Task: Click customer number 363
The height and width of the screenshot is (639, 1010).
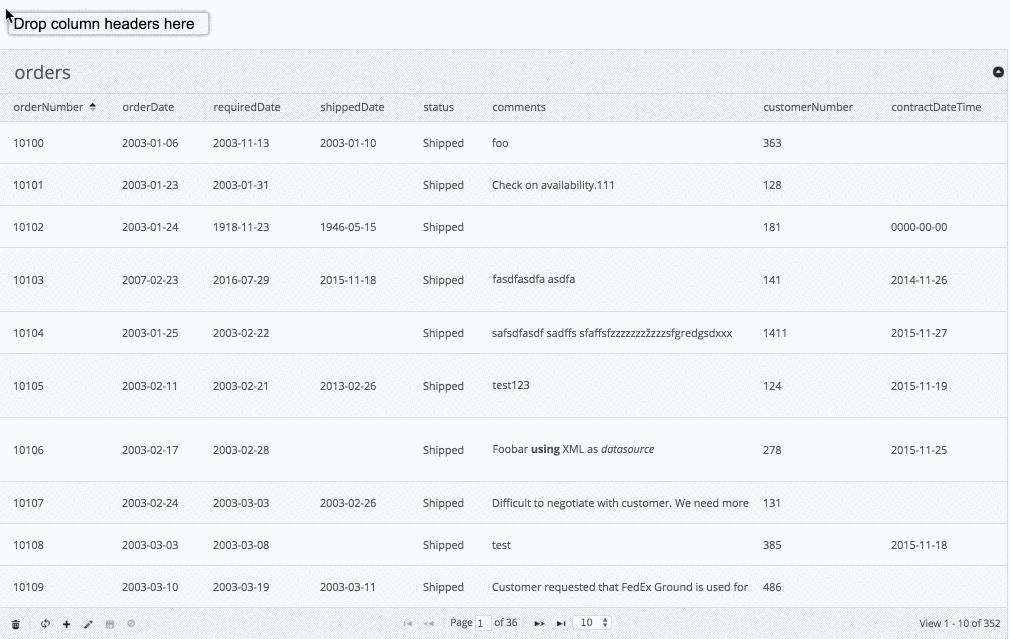Action: (772, 143)
